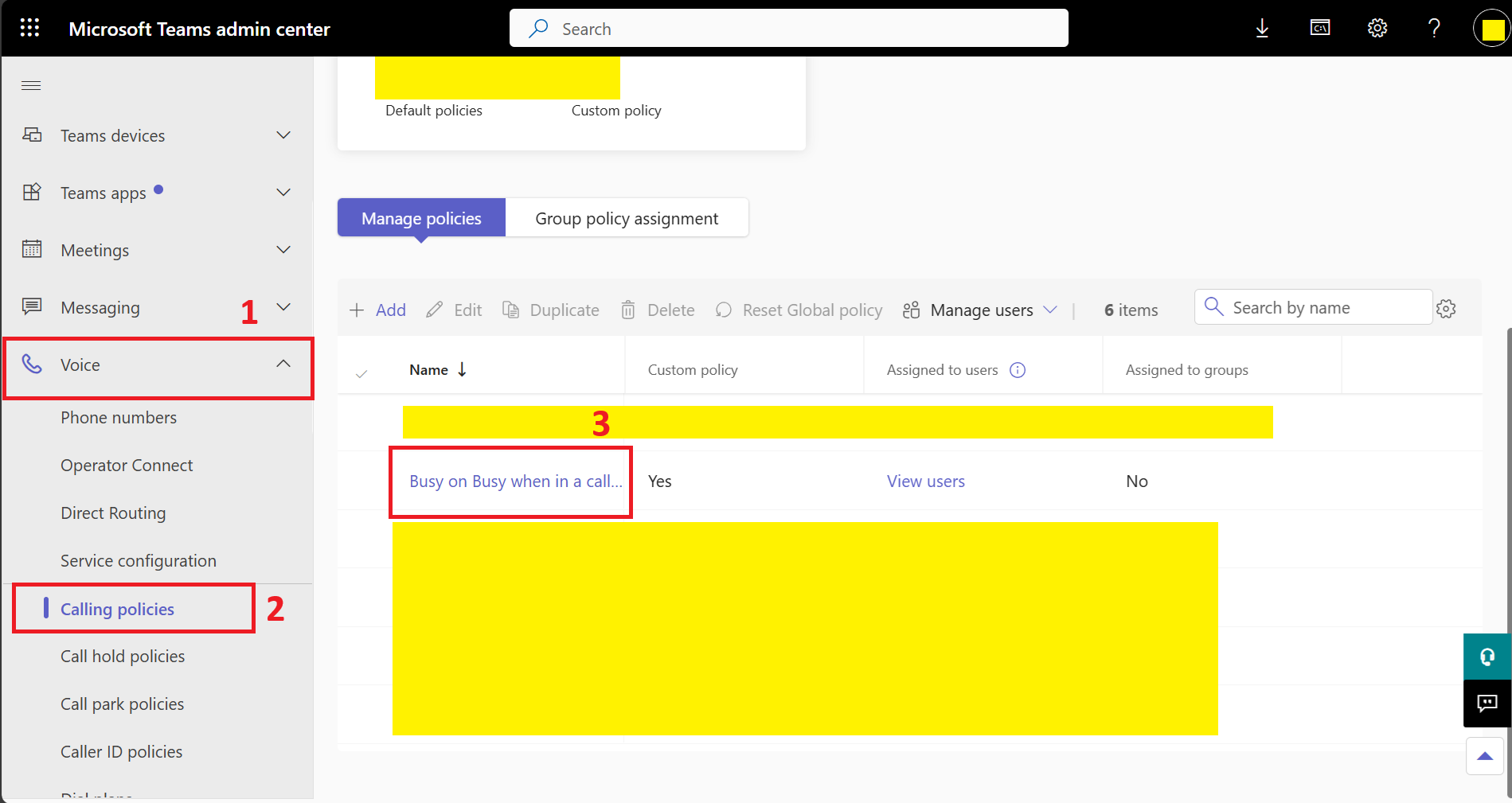
Task: Open Calling policies in Voice menu
Action: (x=117, y=609)
